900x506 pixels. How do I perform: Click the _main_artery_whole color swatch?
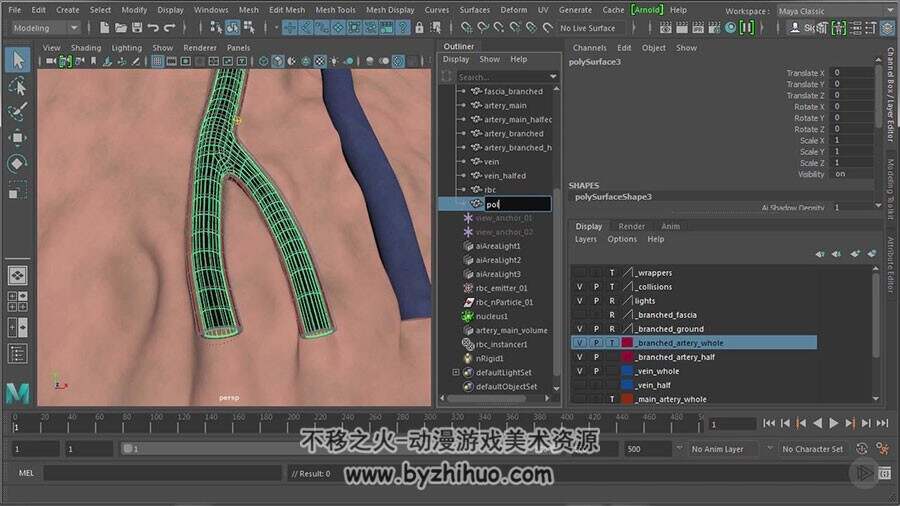click(x=627, y=399)
